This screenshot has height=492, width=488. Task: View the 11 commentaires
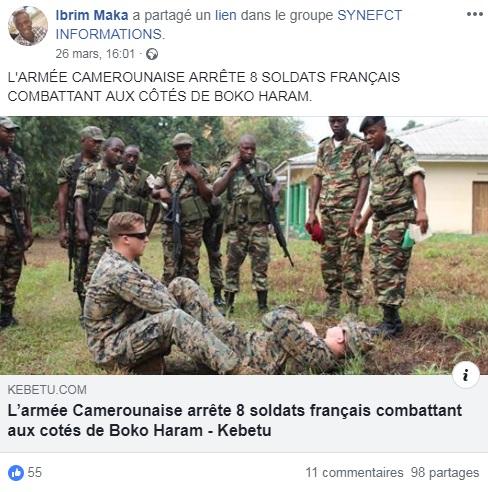click(354, 473)
